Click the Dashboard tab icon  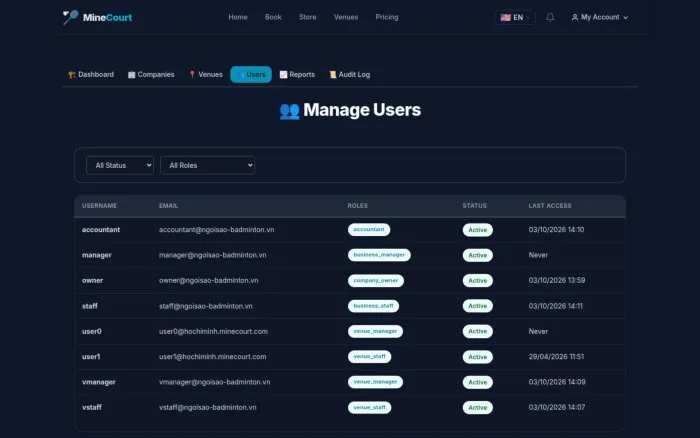(72, 75)
